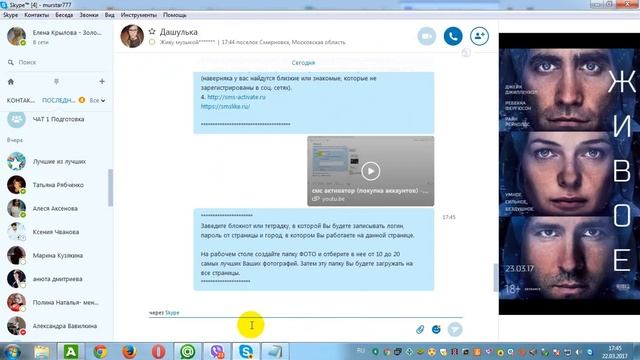Open Елена Крылова's own profile avatar

click(x=16, y=36)
